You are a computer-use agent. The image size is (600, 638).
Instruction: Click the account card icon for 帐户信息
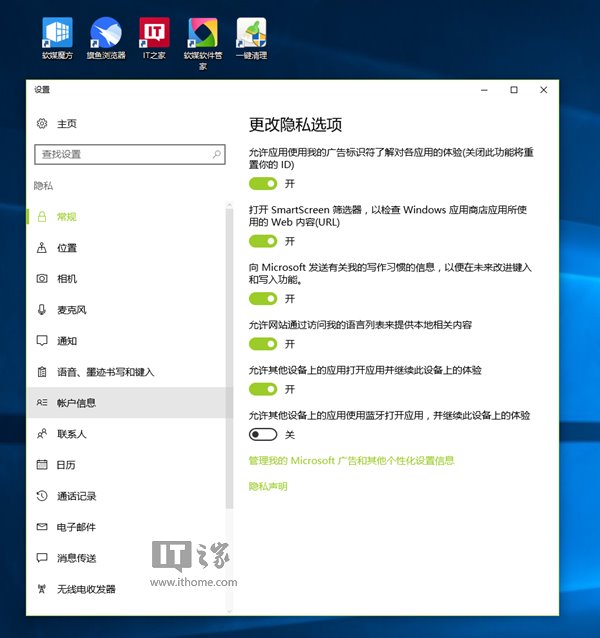(42, 402)
